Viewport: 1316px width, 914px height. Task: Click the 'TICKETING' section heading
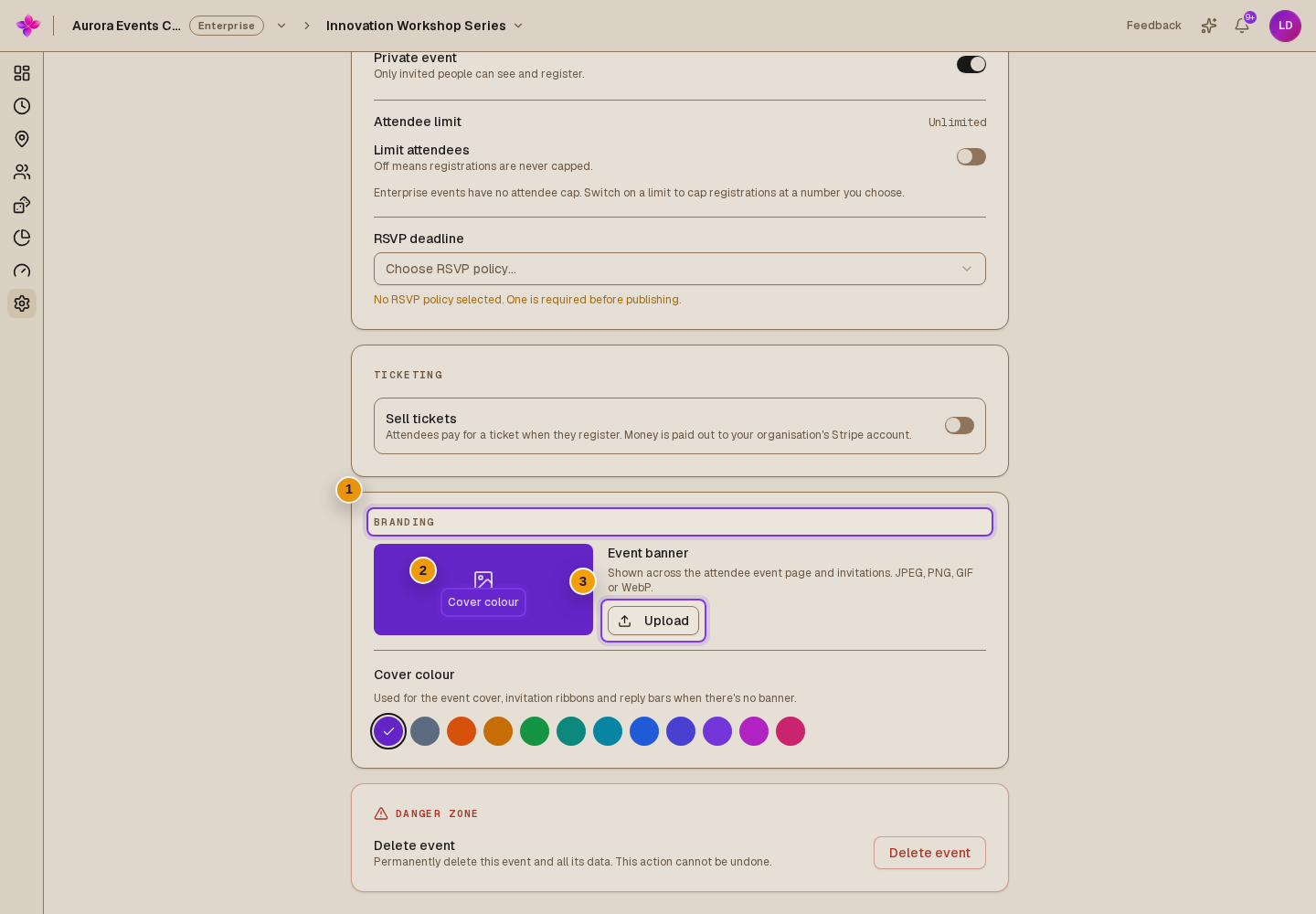click(x=409, y=375)
